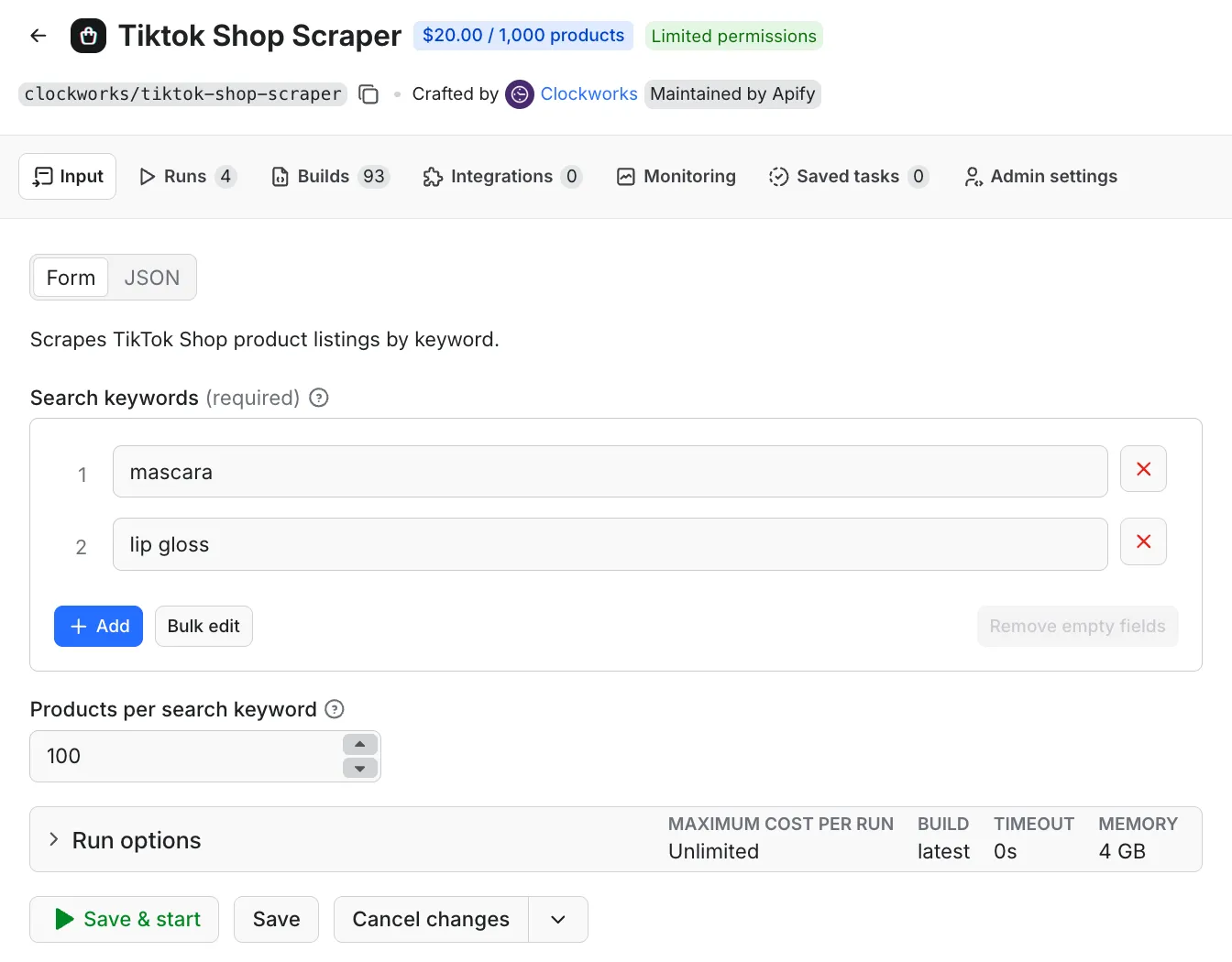The height and width of the screenshot is (962, 1232).
Task: Go back using the left arrow icon
Action: [38, 36]
